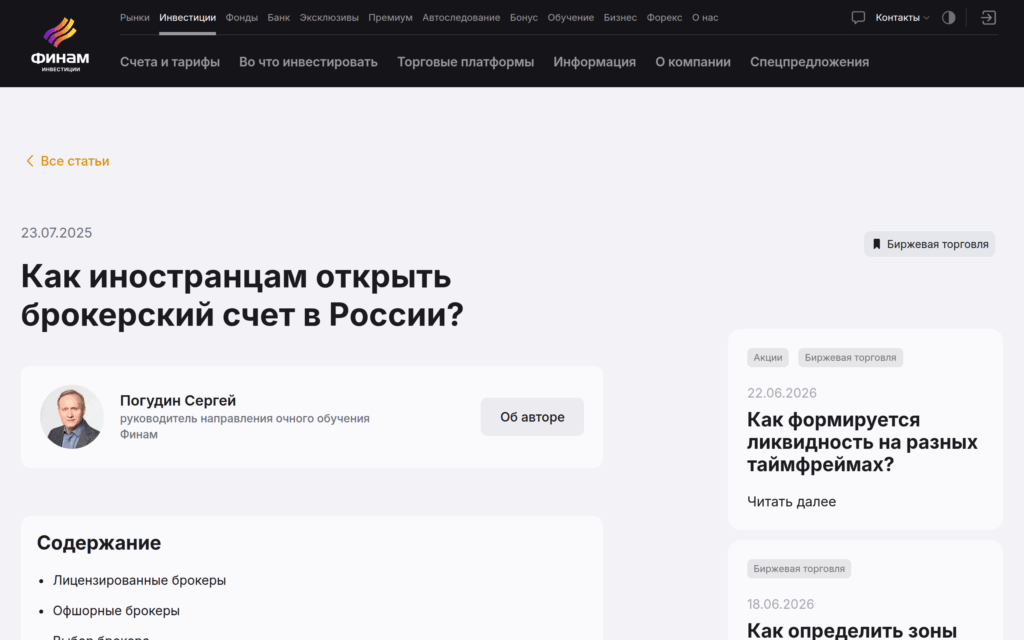Open the Бизнес menu item
This screenshot has width=1024, height=640.
(x=620, y=18)
